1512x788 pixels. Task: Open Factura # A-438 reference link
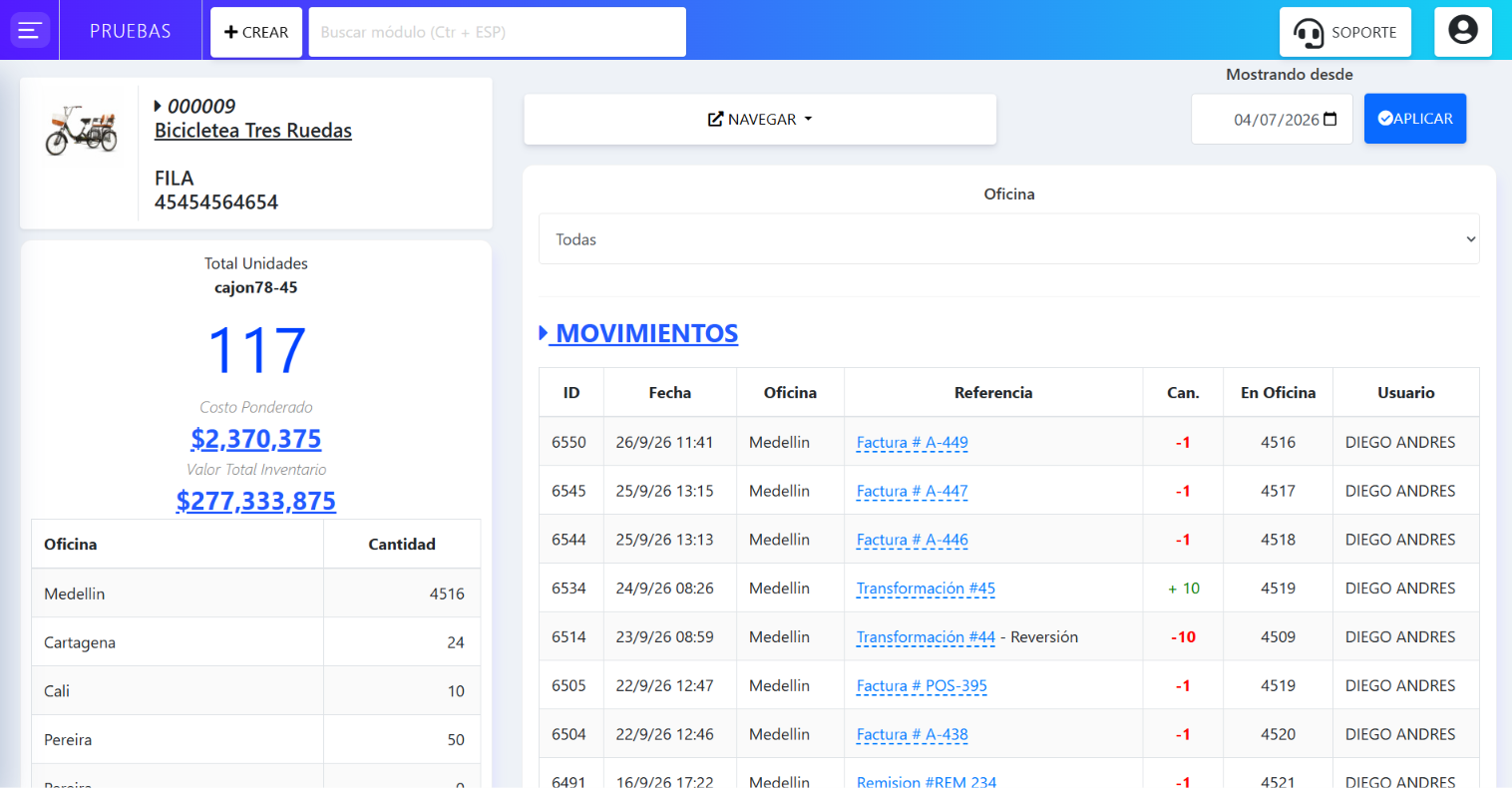[x=913, y=735]
